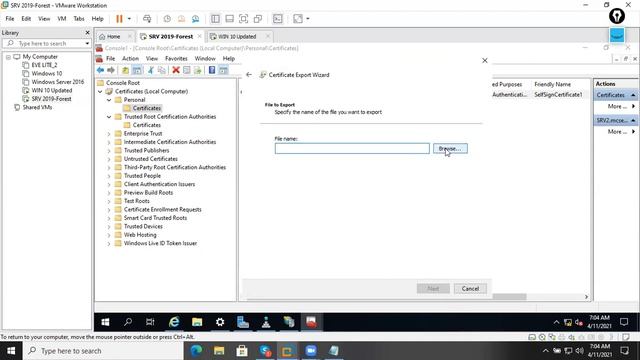Open the guest Windows Start button

point(105,322)
